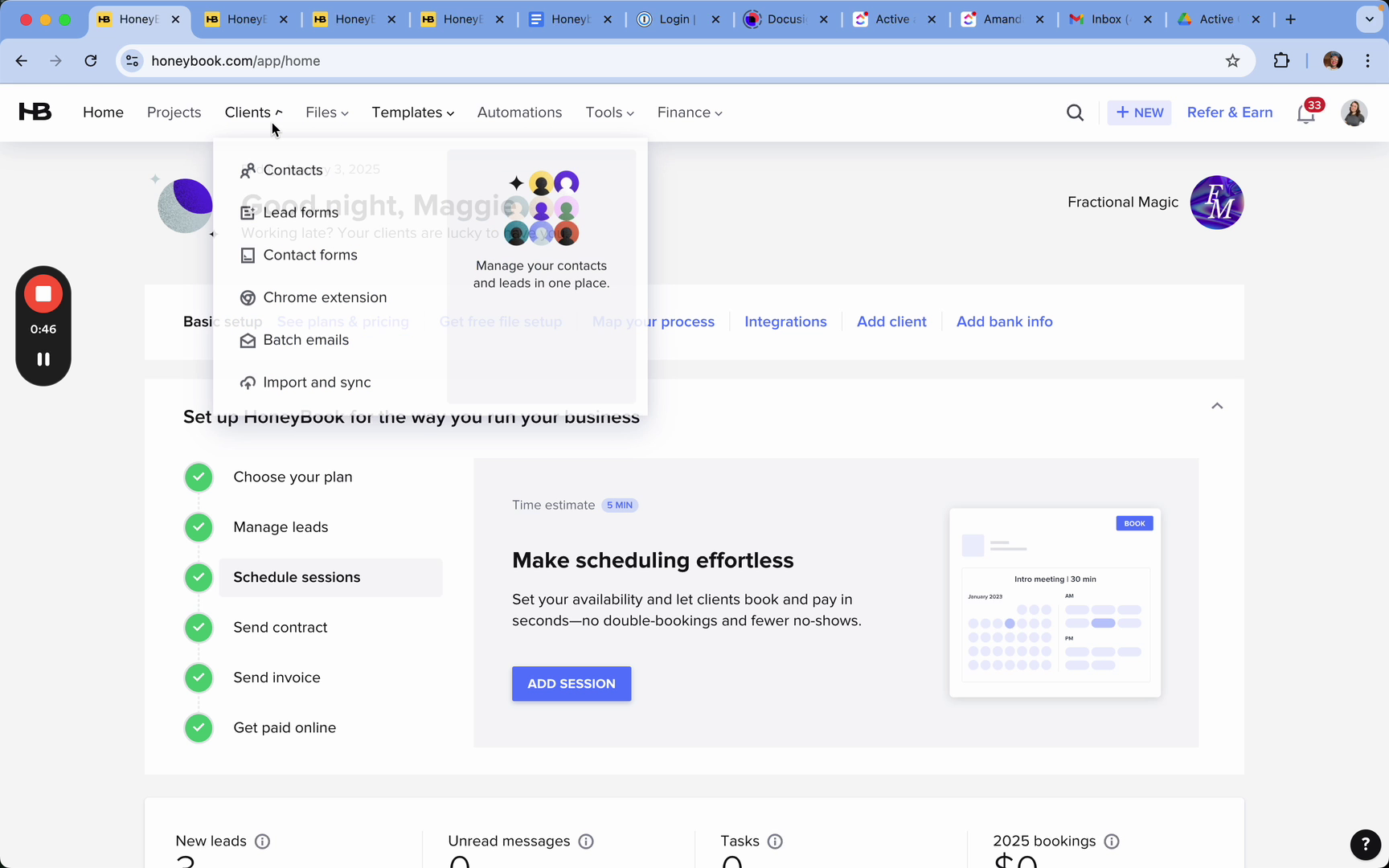Reload the current page
The height and width of the screenshot is (868, 1389).
[x=91, y=61]
